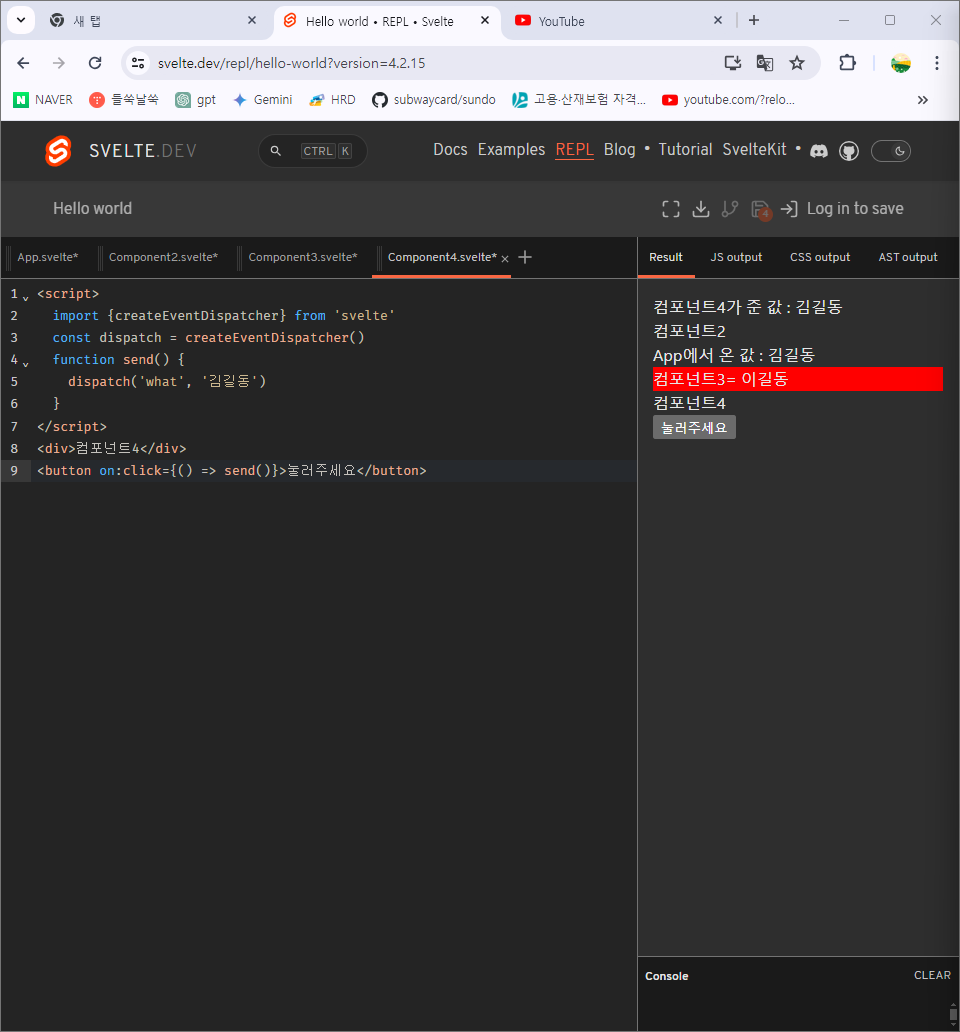Screen dimensions: 960x1032
Task: Click Log in to save
Action: (842, 209)
